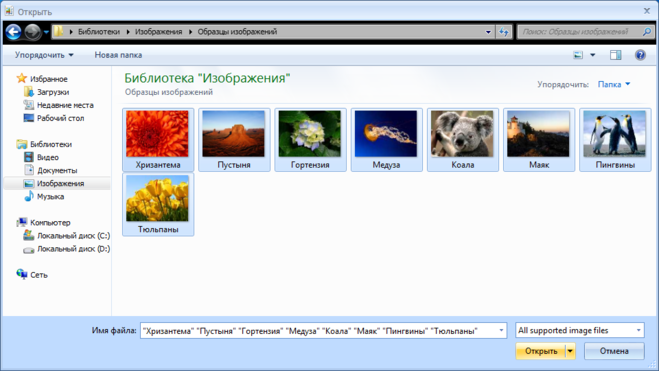Viewport: 659px width, 371px height.
Task: Click the Музыка note icon
Action: pyautogui.click(x=29, y=196)
